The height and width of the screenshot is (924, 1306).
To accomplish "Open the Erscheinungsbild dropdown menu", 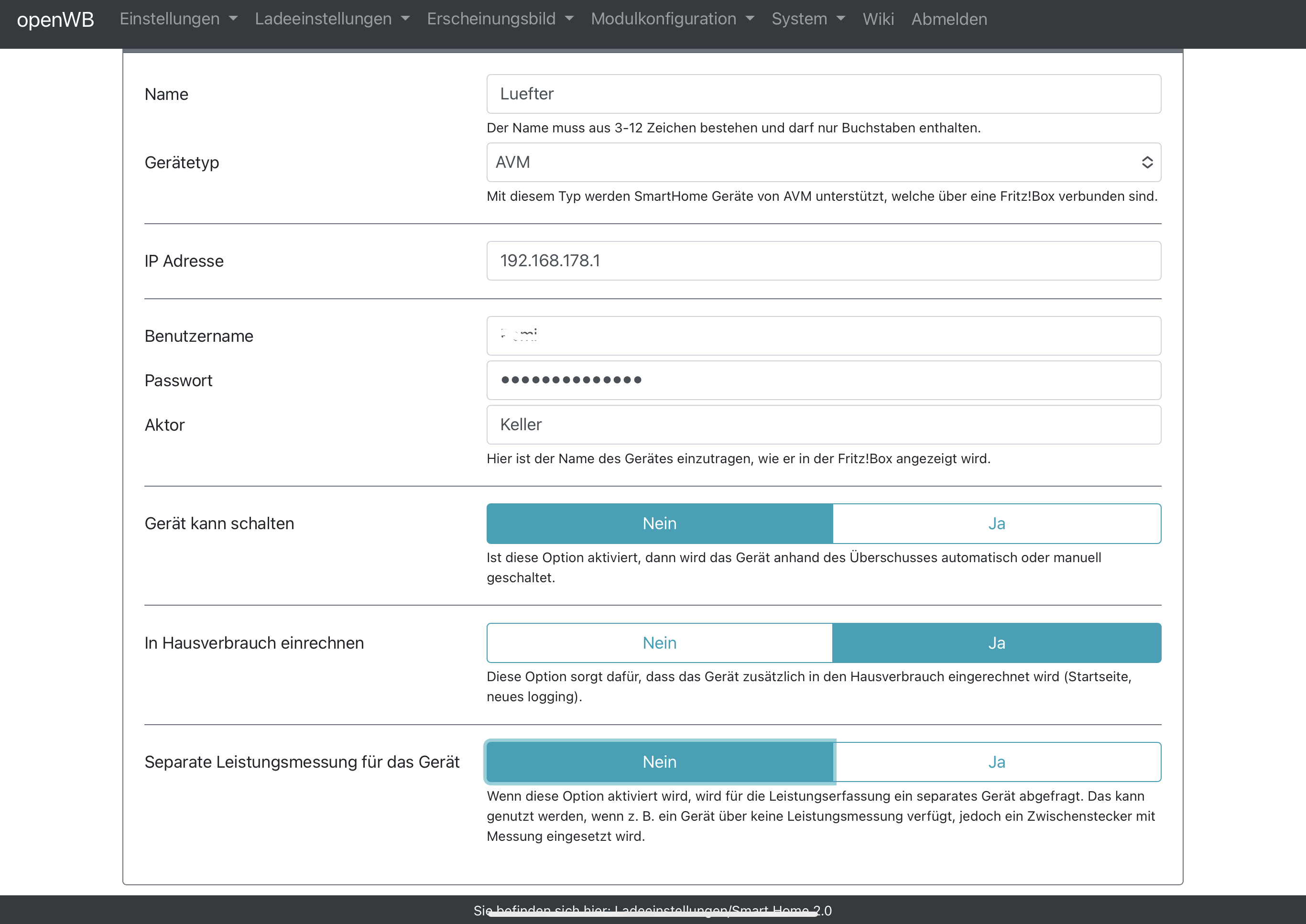I will (x=500, y=19).
